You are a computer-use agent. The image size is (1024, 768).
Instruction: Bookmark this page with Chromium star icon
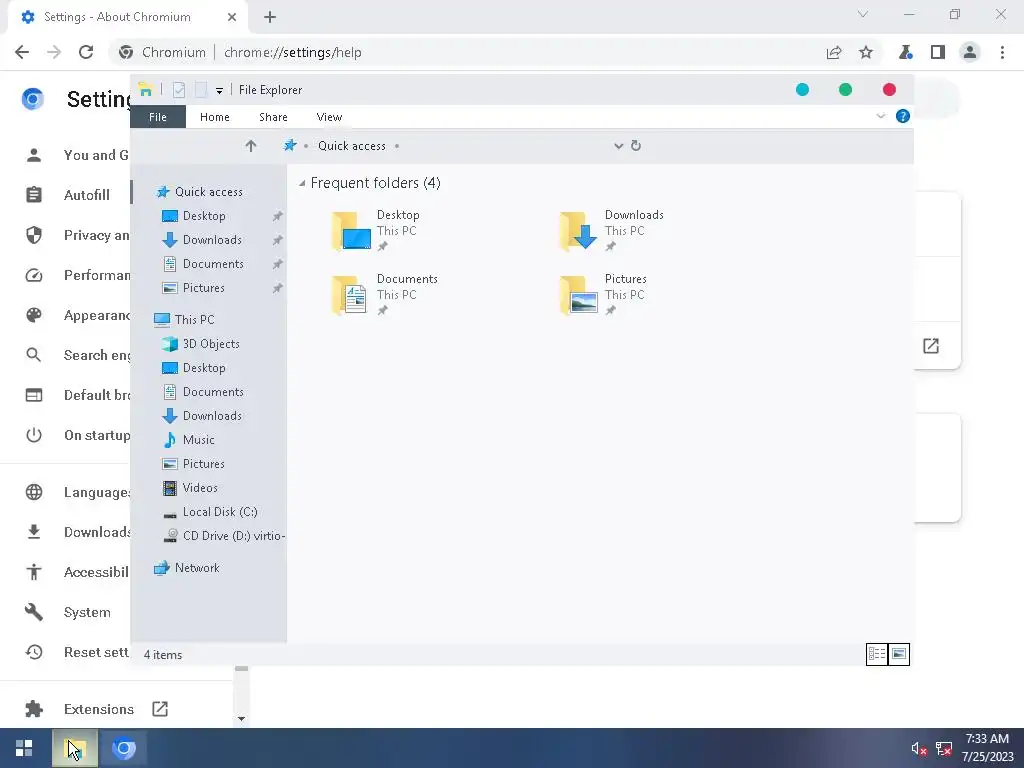pos(866,52)
